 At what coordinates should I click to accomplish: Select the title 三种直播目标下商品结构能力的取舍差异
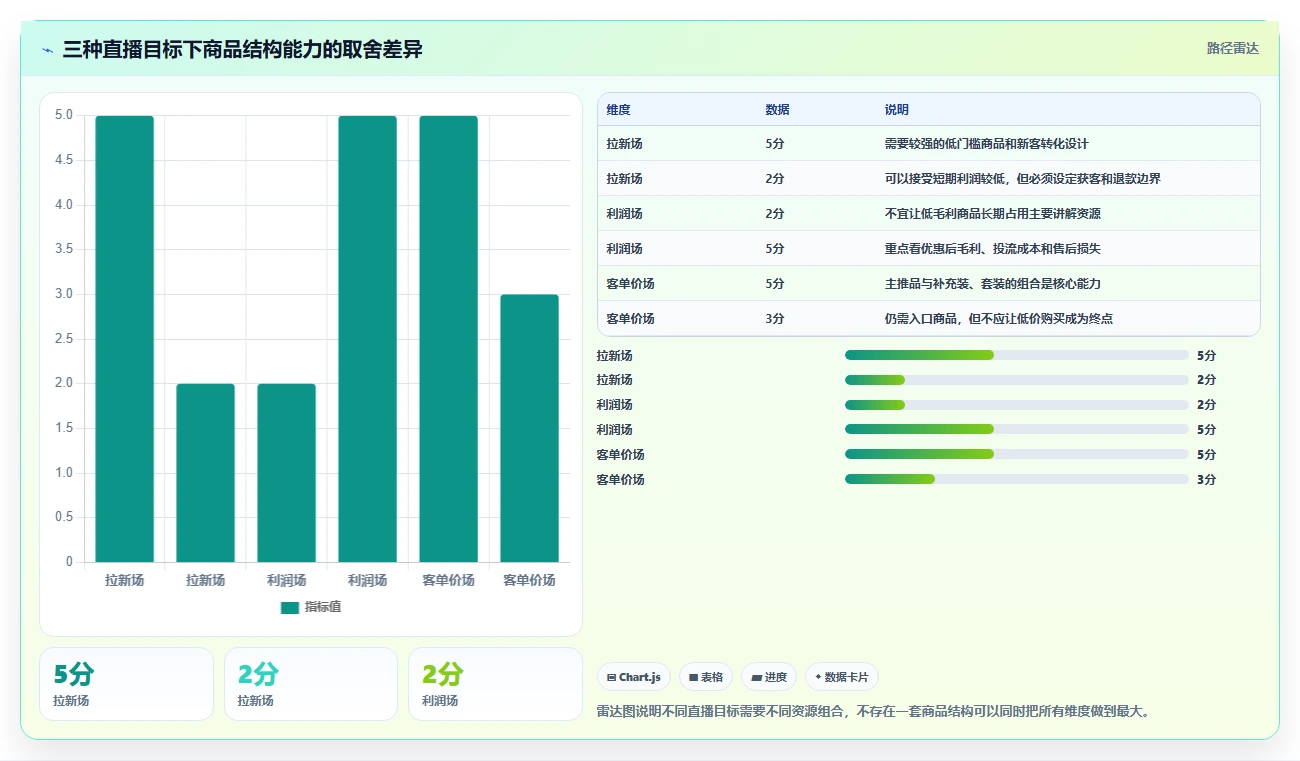[242, 50]
